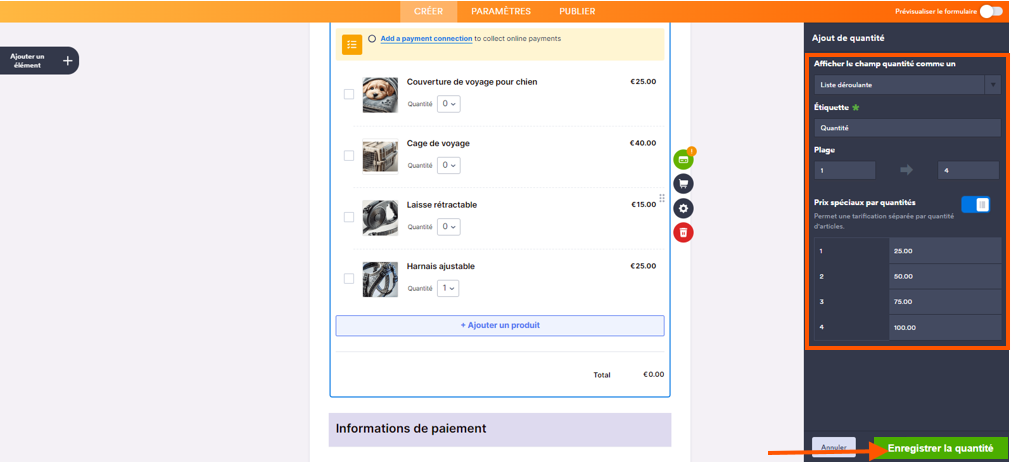Open the gear settings icon
This screenshot has height=462, width=1011.
(x=683, y=208)
